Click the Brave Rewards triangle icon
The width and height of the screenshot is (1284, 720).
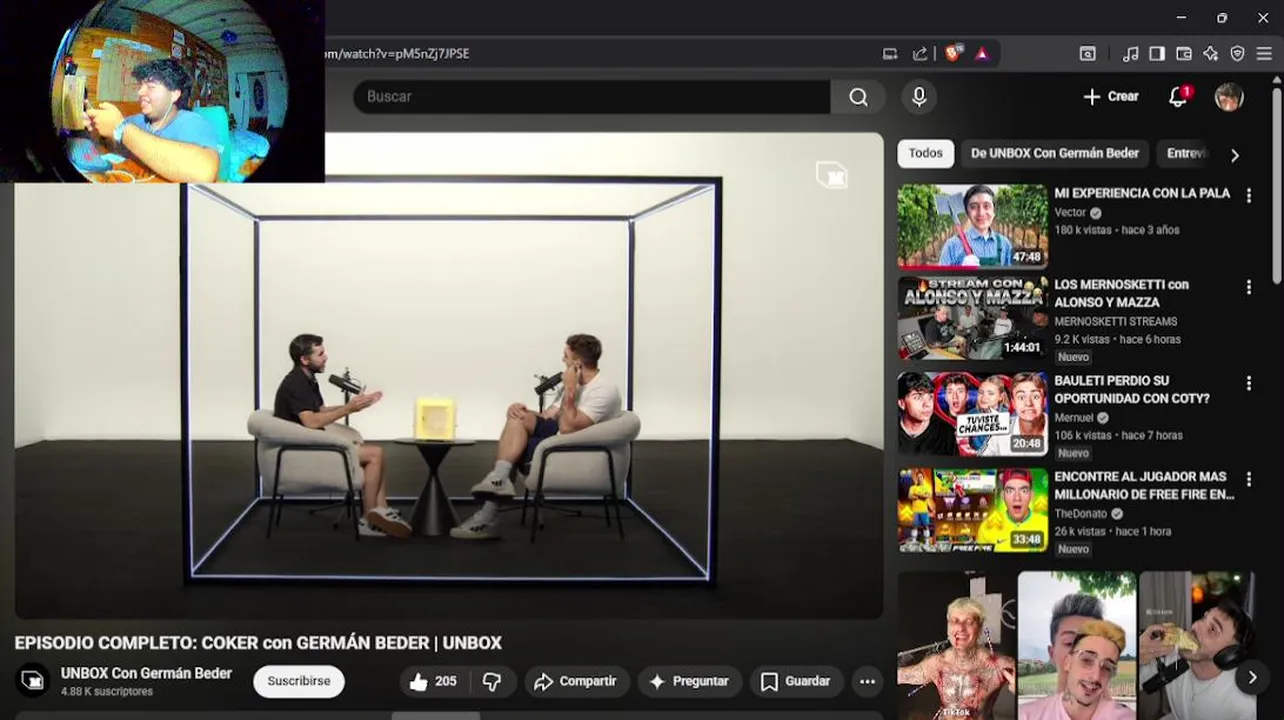[982, 54]
